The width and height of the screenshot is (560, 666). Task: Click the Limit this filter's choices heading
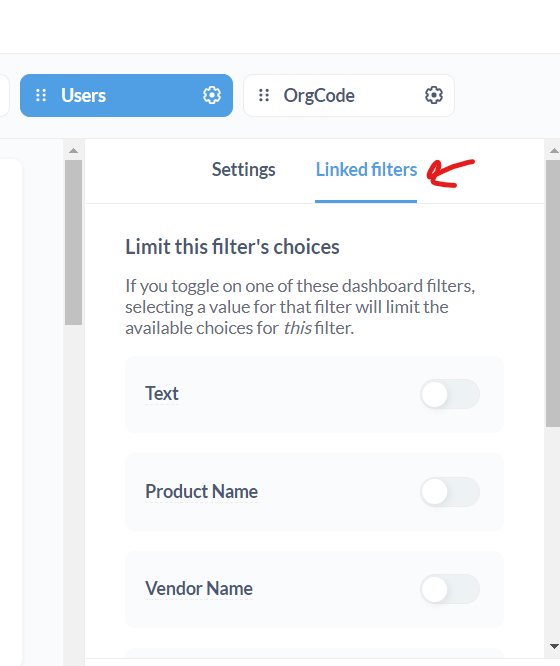point(232,247)
